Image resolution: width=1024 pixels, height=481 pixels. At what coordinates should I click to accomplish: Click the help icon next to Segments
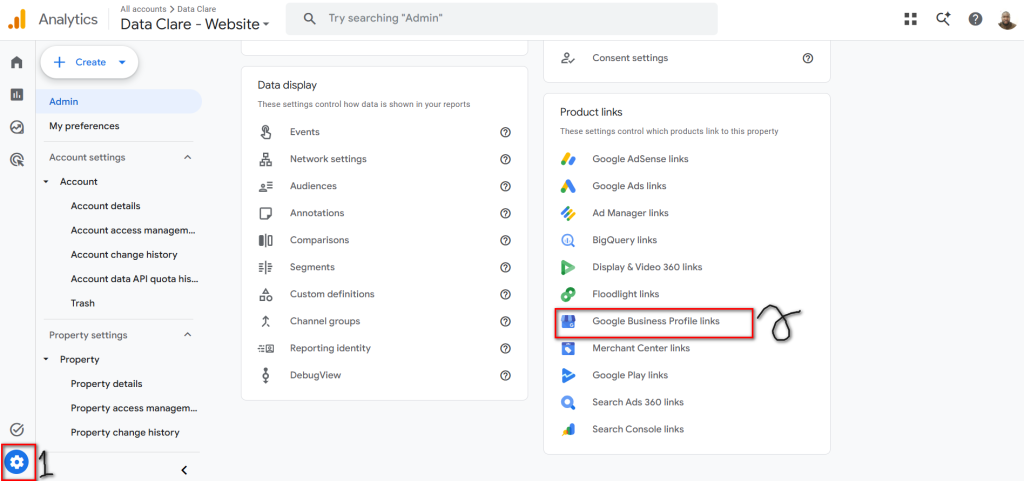[x=505, y=268]
